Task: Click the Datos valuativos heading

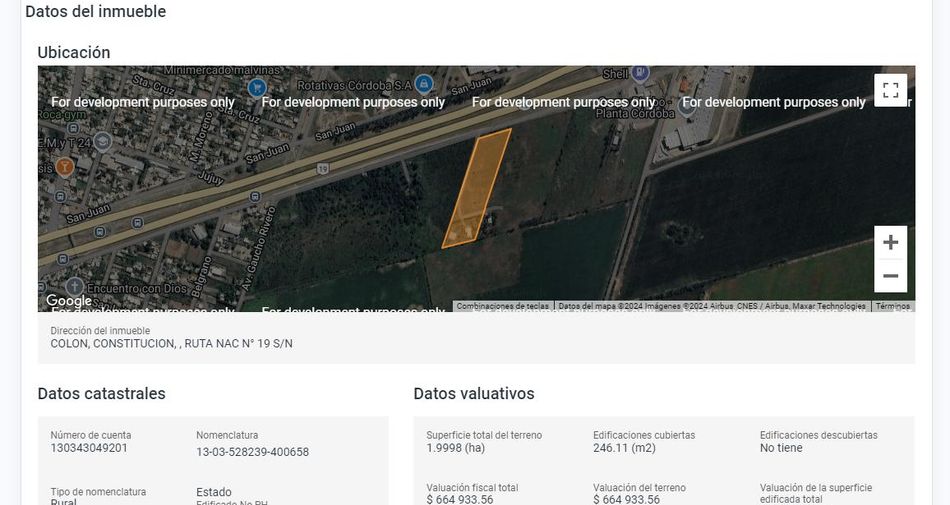Action: pos(474,394)
